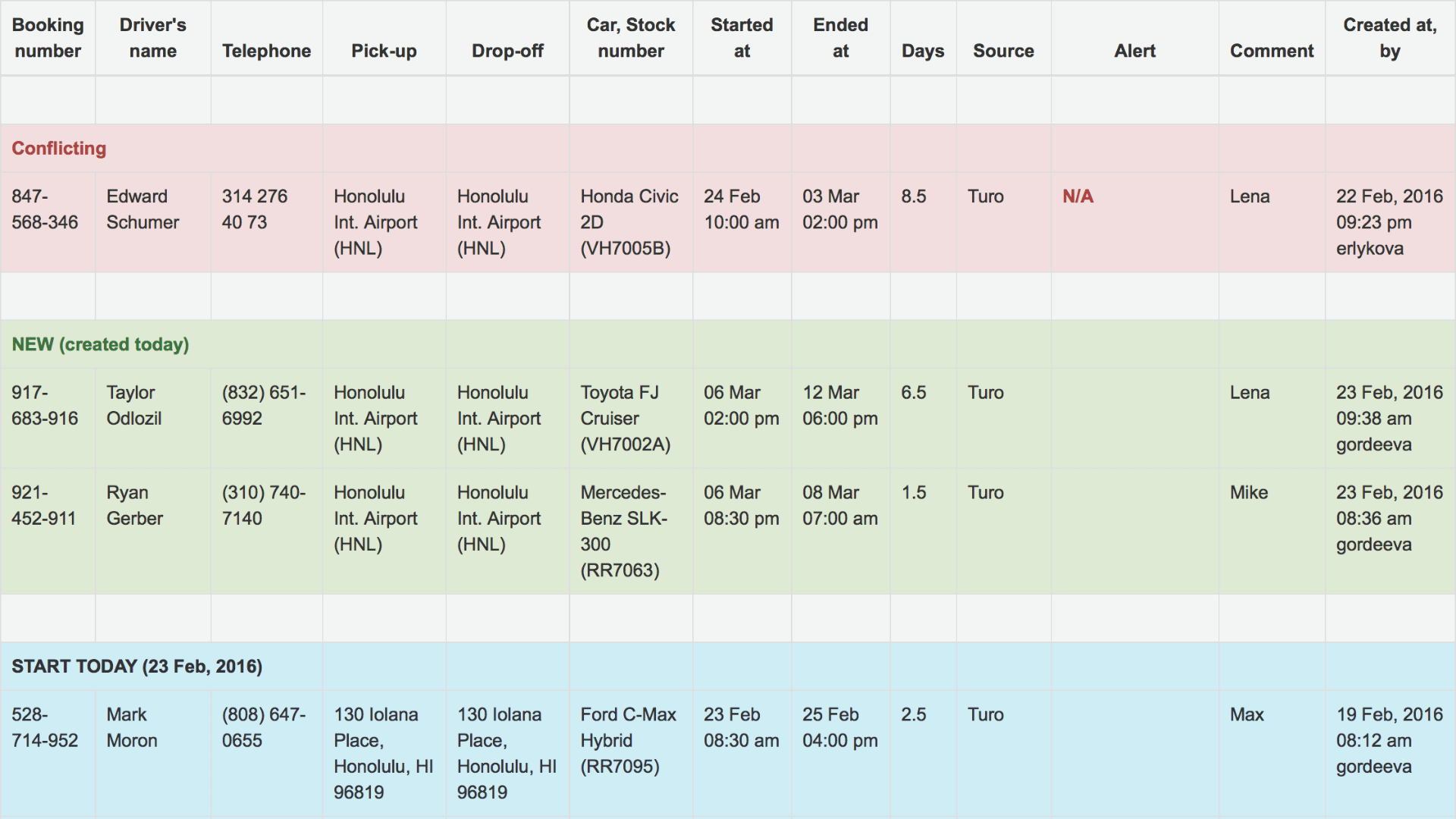The image size is (1456, 819).
Task: Open booking number 921-452-911
Action: (x=44, y=506)
